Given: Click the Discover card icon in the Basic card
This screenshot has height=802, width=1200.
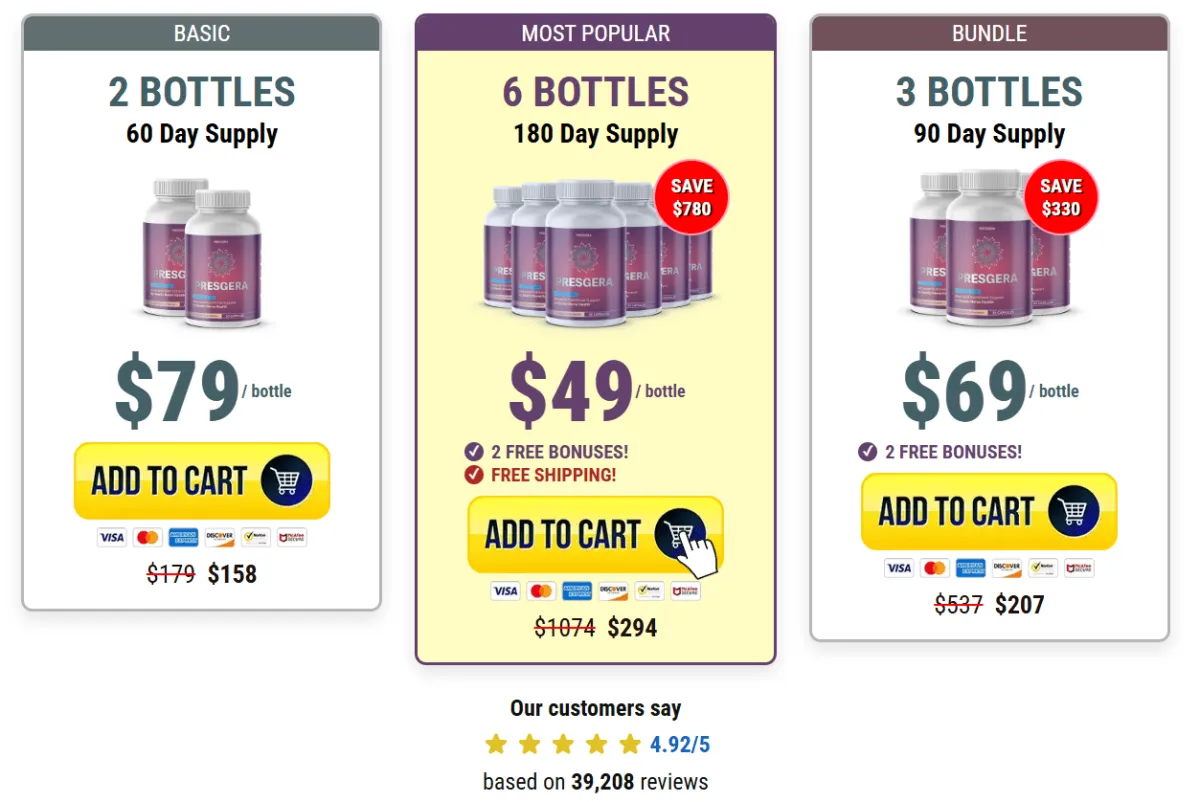Looking at the screenshot, I should point(219,537).
